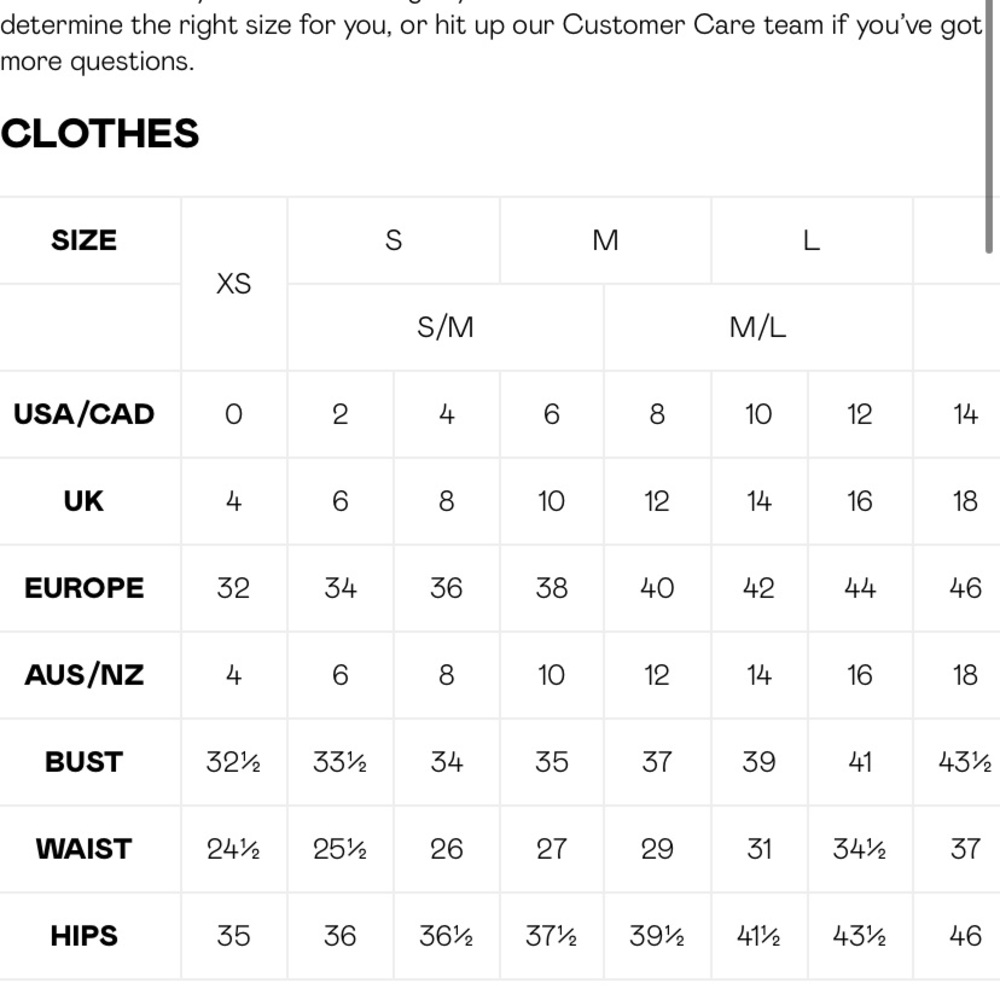Click the waist 34½ measurement cell

[860, 849]
